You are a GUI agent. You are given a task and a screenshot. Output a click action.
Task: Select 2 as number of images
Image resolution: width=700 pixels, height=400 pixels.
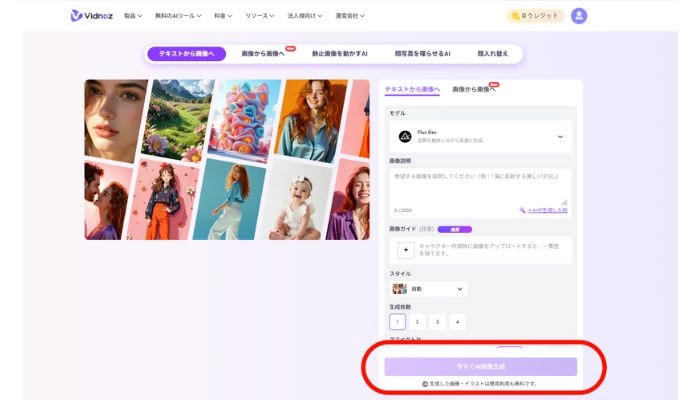click(x=418, y=322)
